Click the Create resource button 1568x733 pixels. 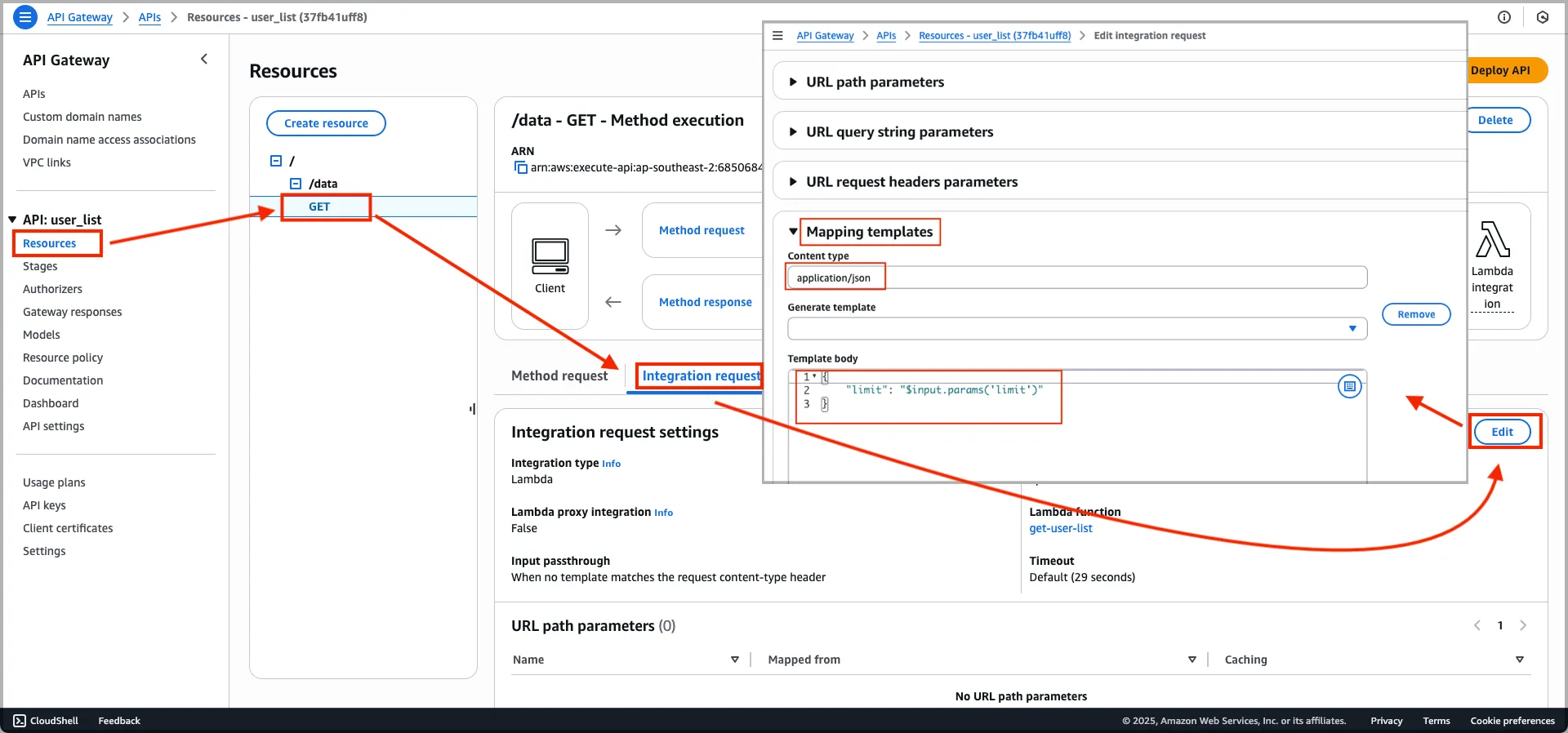point(326,123)
